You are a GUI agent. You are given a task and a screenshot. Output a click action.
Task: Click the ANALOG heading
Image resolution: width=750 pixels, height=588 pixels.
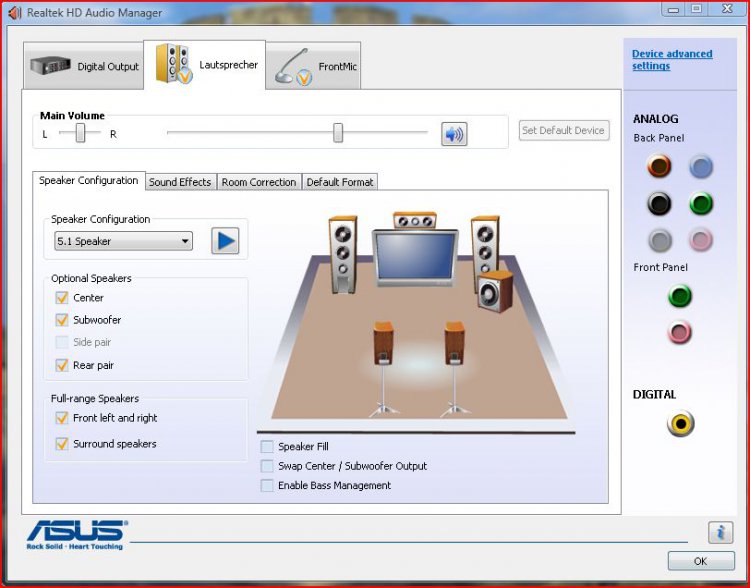pos(655,119)
